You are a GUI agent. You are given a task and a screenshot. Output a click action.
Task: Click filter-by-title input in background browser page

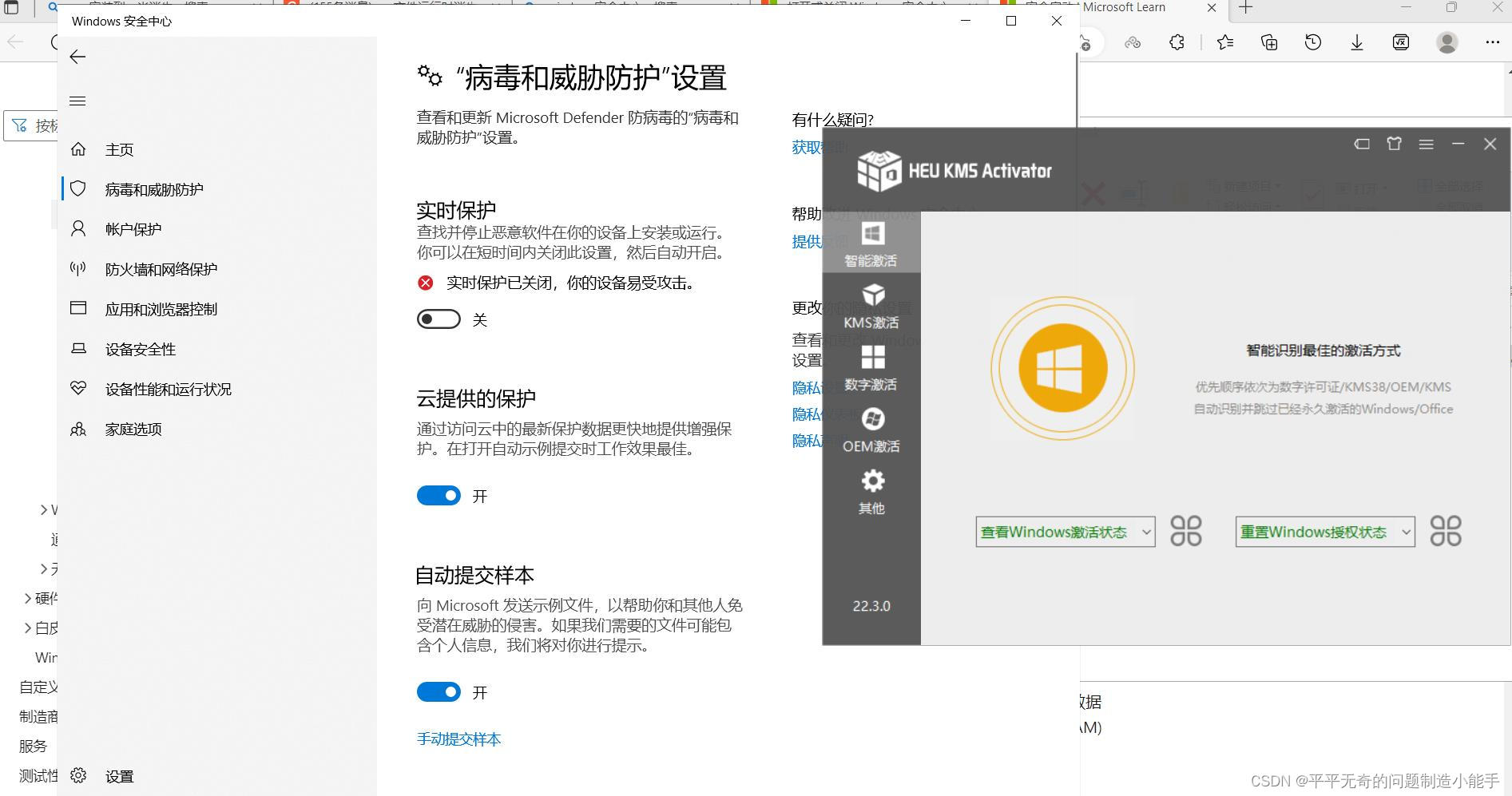pos(32,126)
